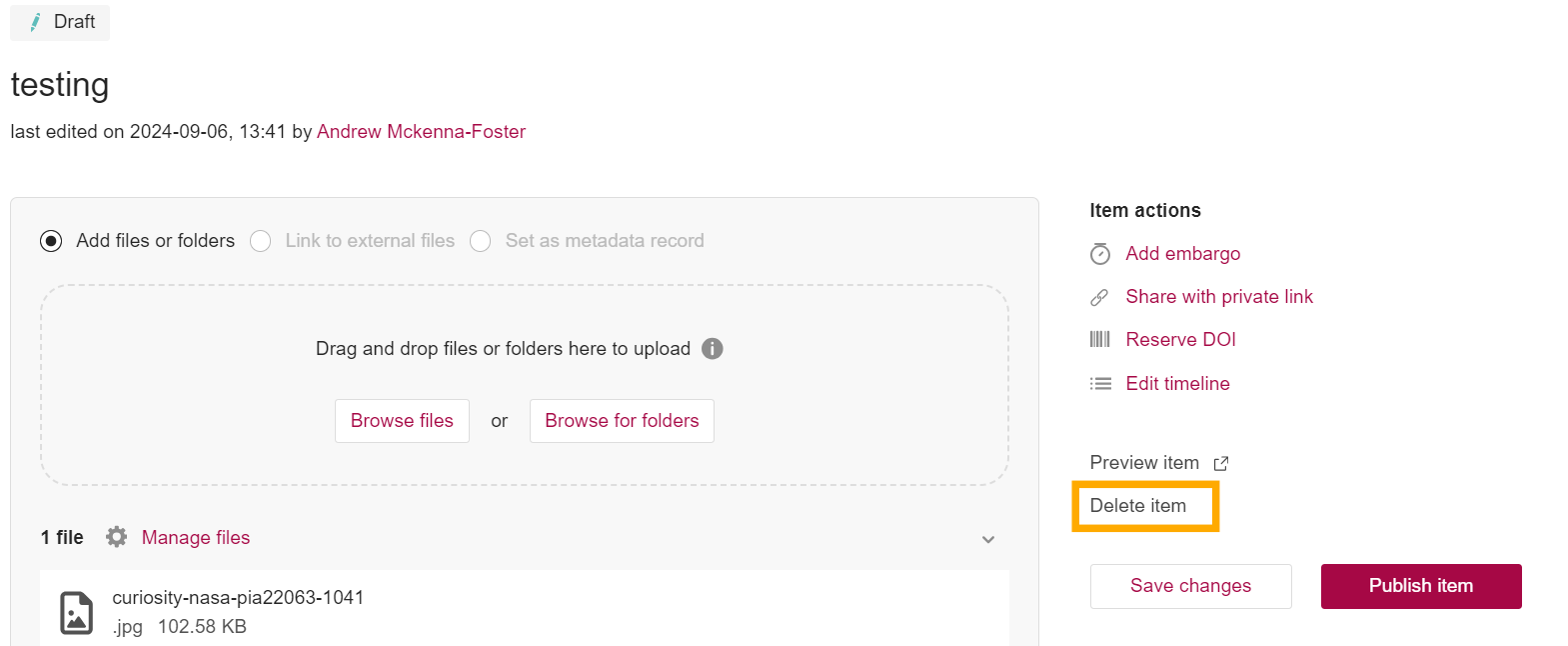1568x646 pixels.
Task: Click the Reserve DOI barcode icon
Action: [x=1100, y=340]
